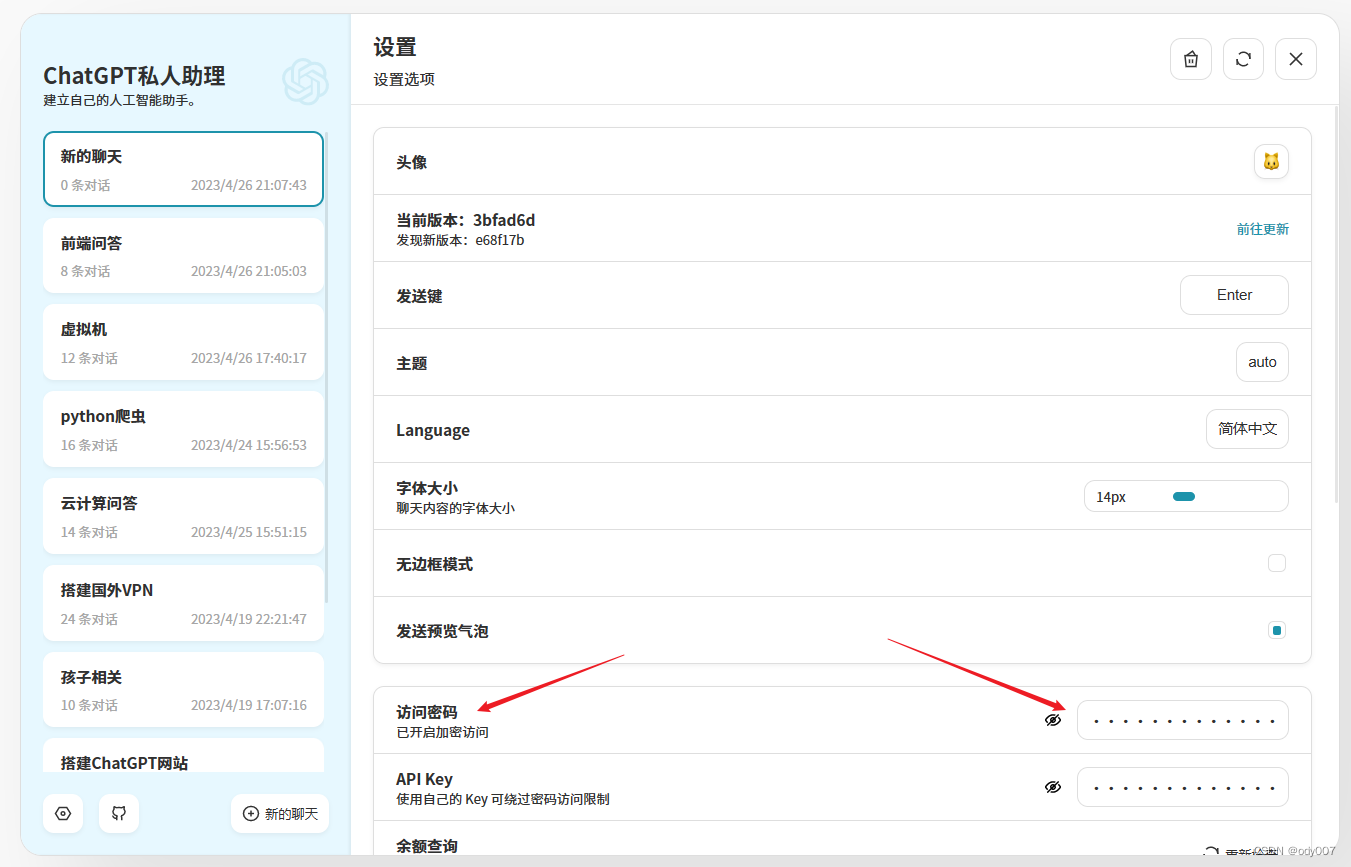Image resolution: width=1351 pixels, height=867 pixels.
Task: Click the 发现新版本：e68f17b text
Action: 460,240
